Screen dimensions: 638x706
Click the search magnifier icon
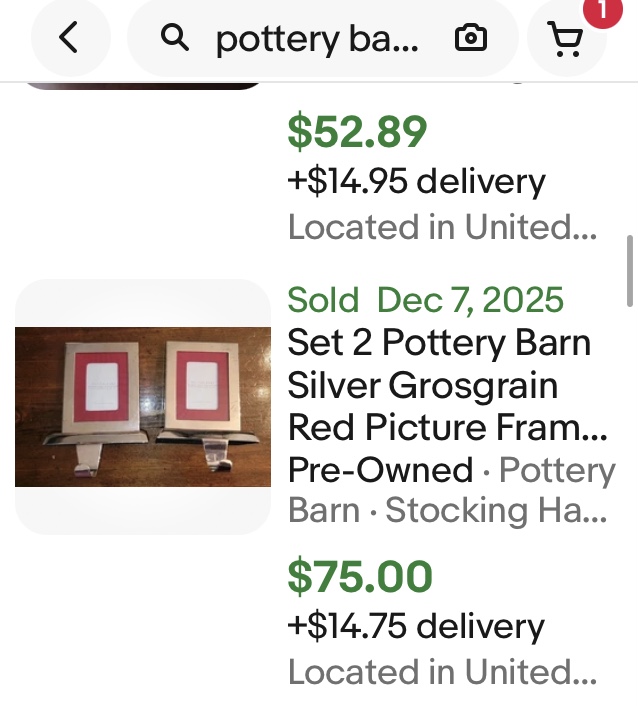[x=175, y=39]
